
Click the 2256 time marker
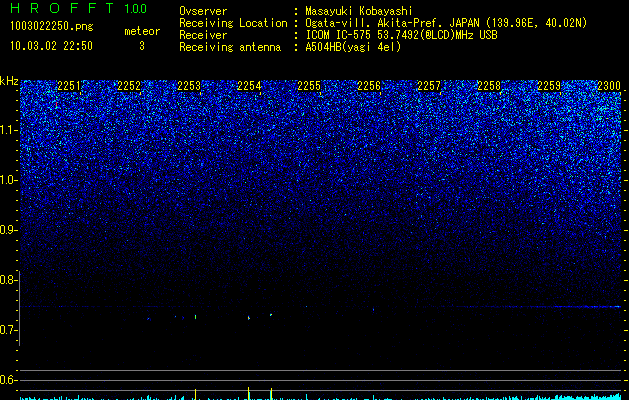tap(369, 86)
